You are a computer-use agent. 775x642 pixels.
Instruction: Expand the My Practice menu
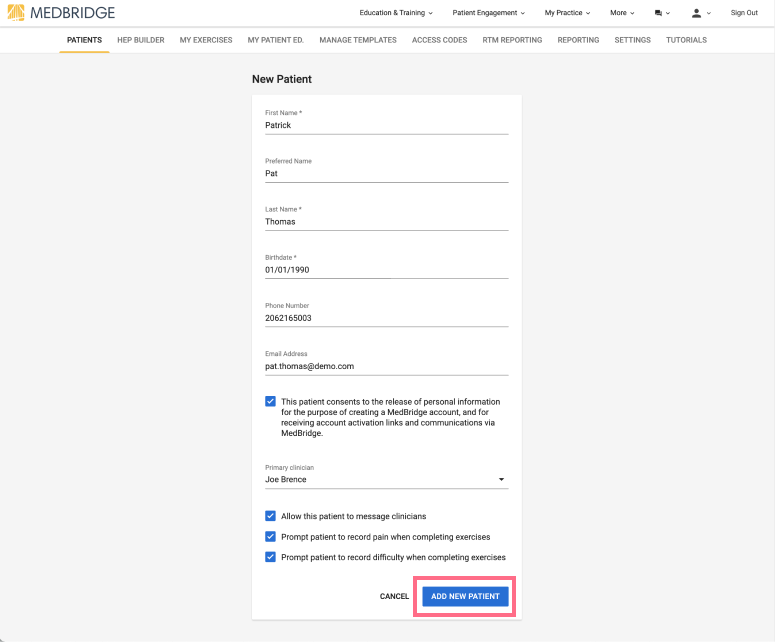coord(567,13)
